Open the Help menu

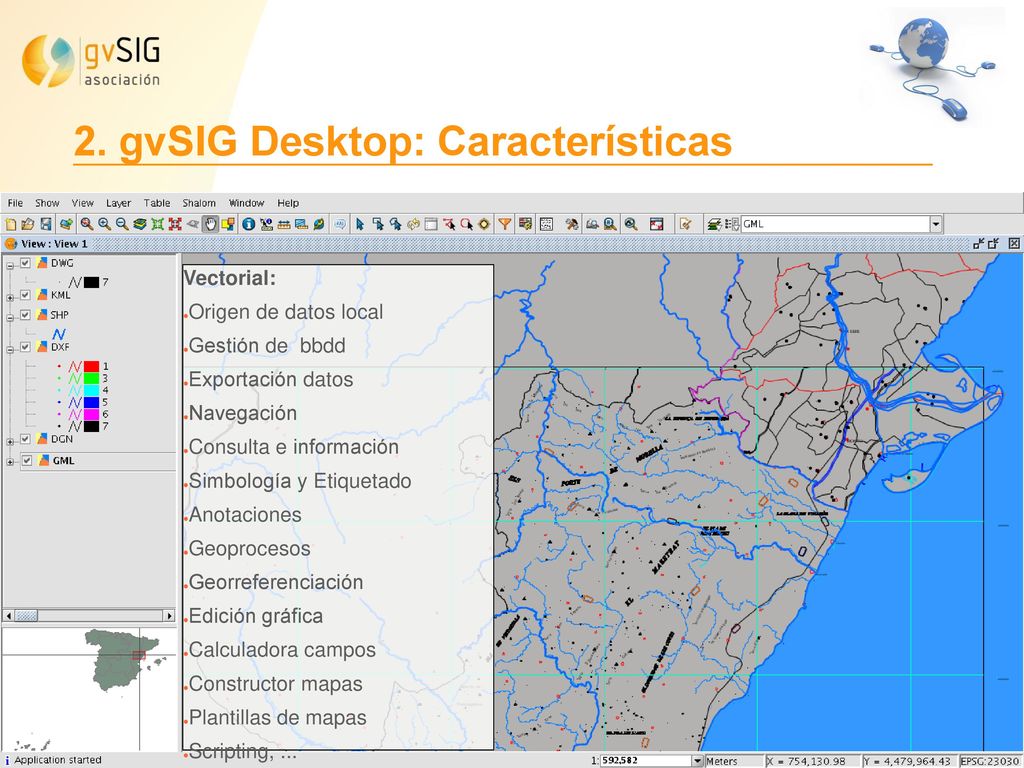click(x=287, y=203)
